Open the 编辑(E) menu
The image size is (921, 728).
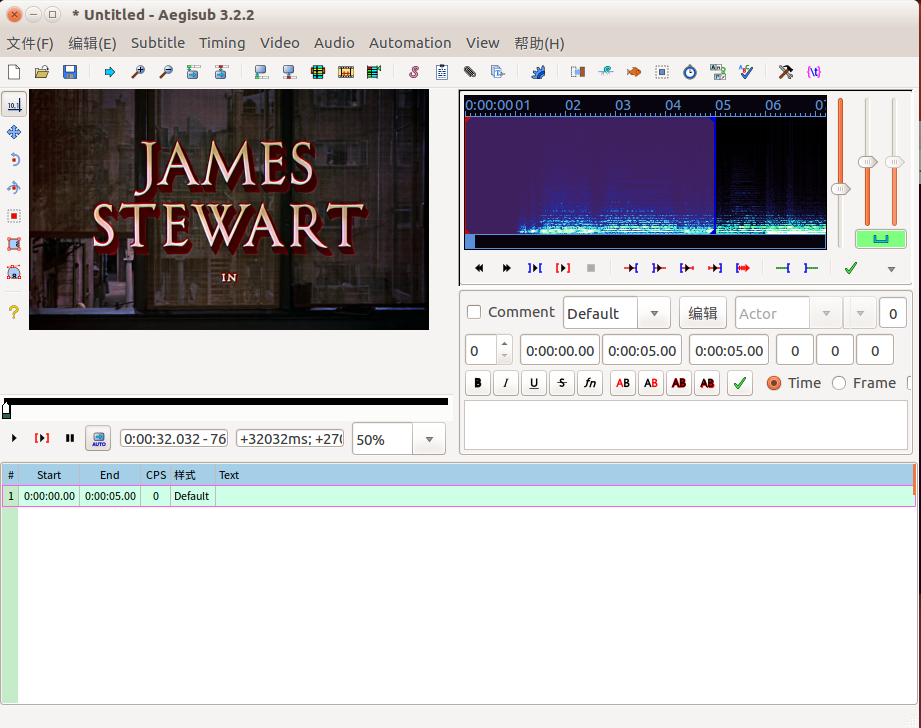pos(92,43)
